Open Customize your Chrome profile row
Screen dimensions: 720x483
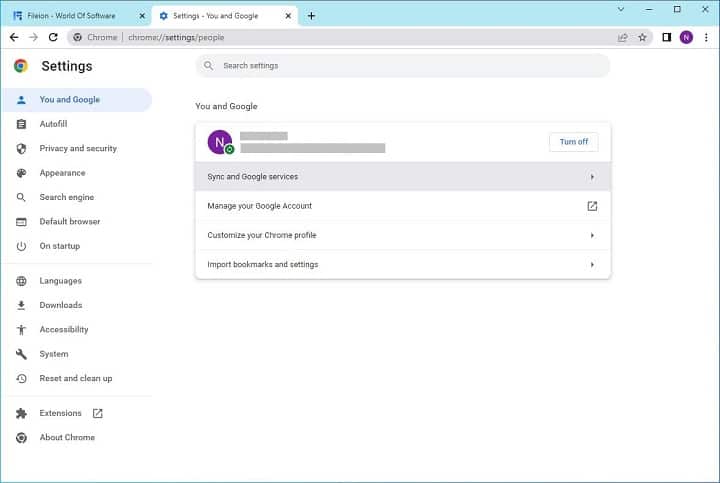(x=403, y=236)
